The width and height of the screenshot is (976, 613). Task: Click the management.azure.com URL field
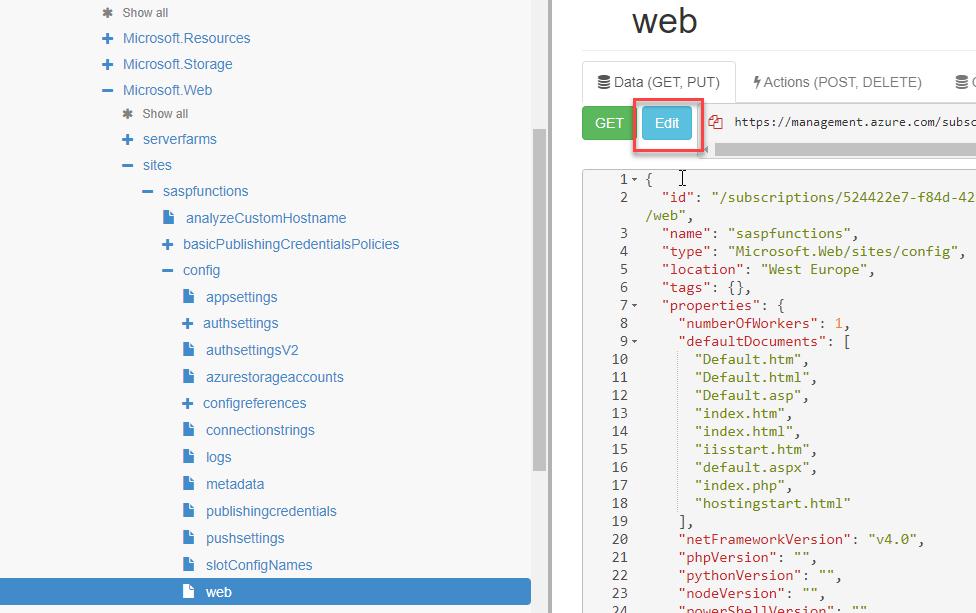(854, 122)
